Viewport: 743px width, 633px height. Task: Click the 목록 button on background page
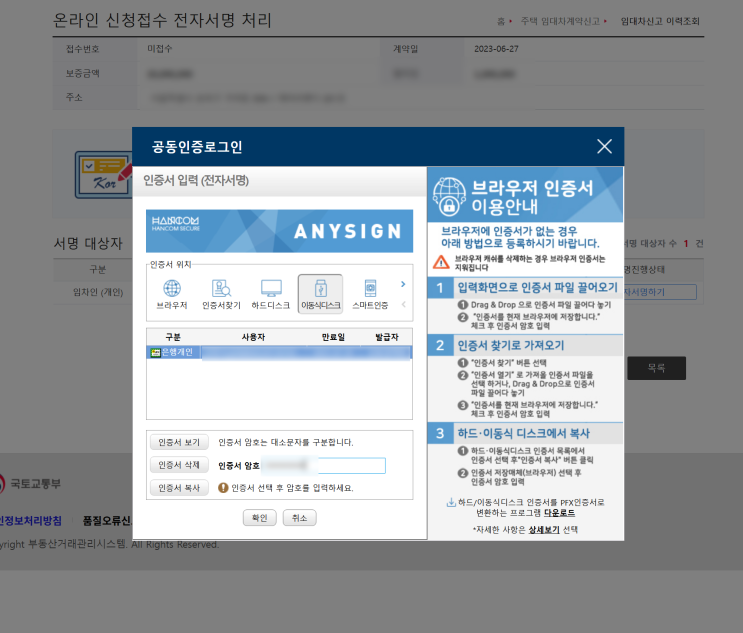click(656, 368)
